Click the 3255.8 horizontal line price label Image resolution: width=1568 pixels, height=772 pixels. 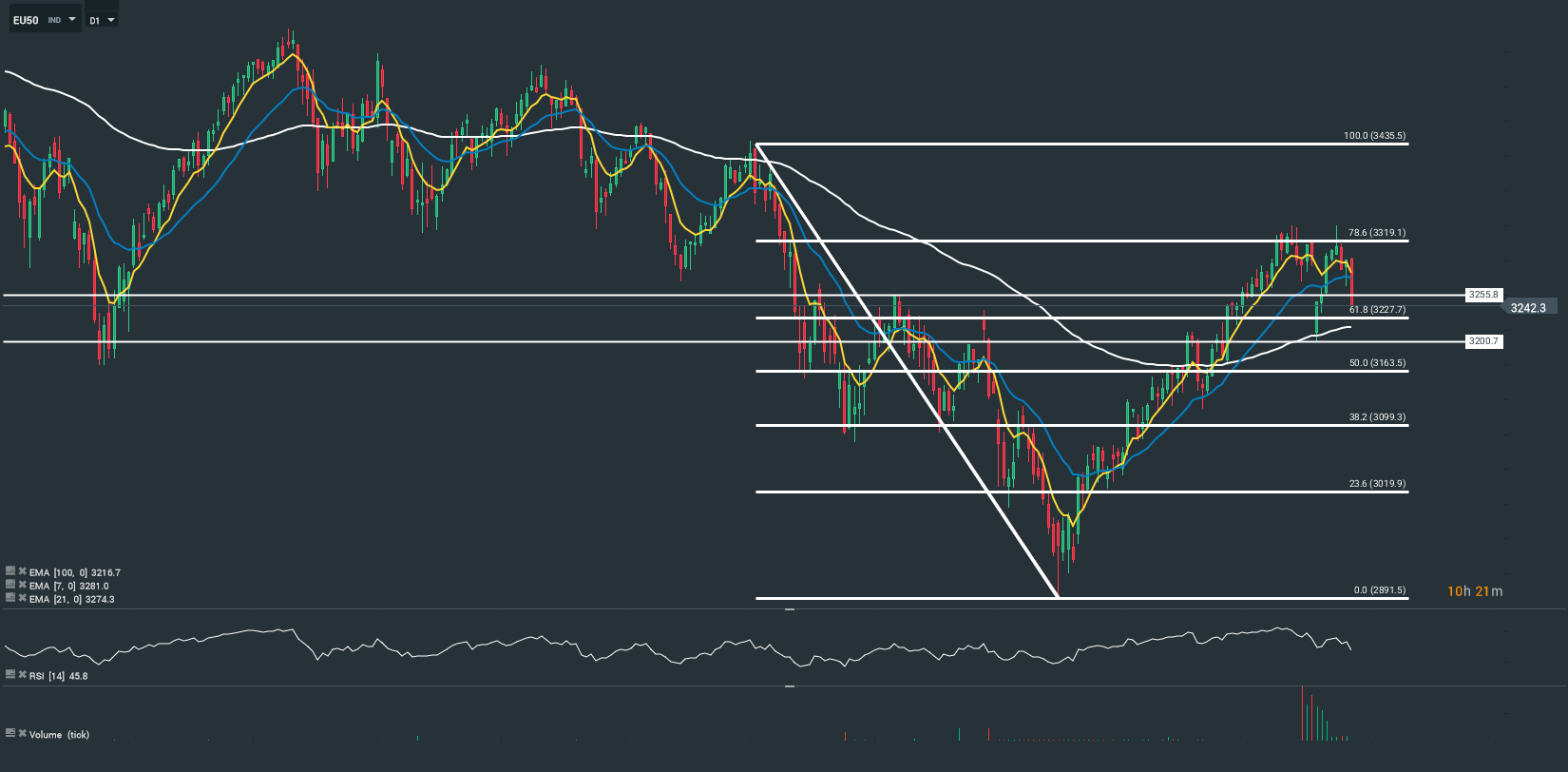(x=1482, y=295)
